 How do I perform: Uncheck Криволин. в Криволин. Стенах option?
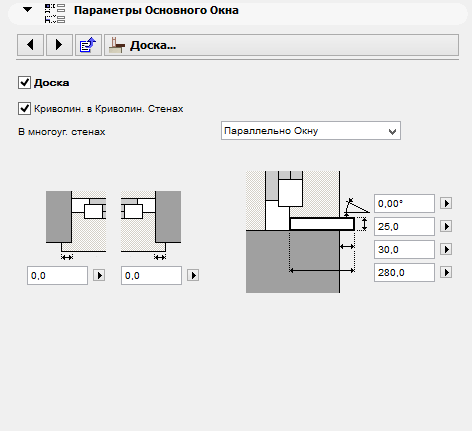pyautogui.click(x=24, y=109)
